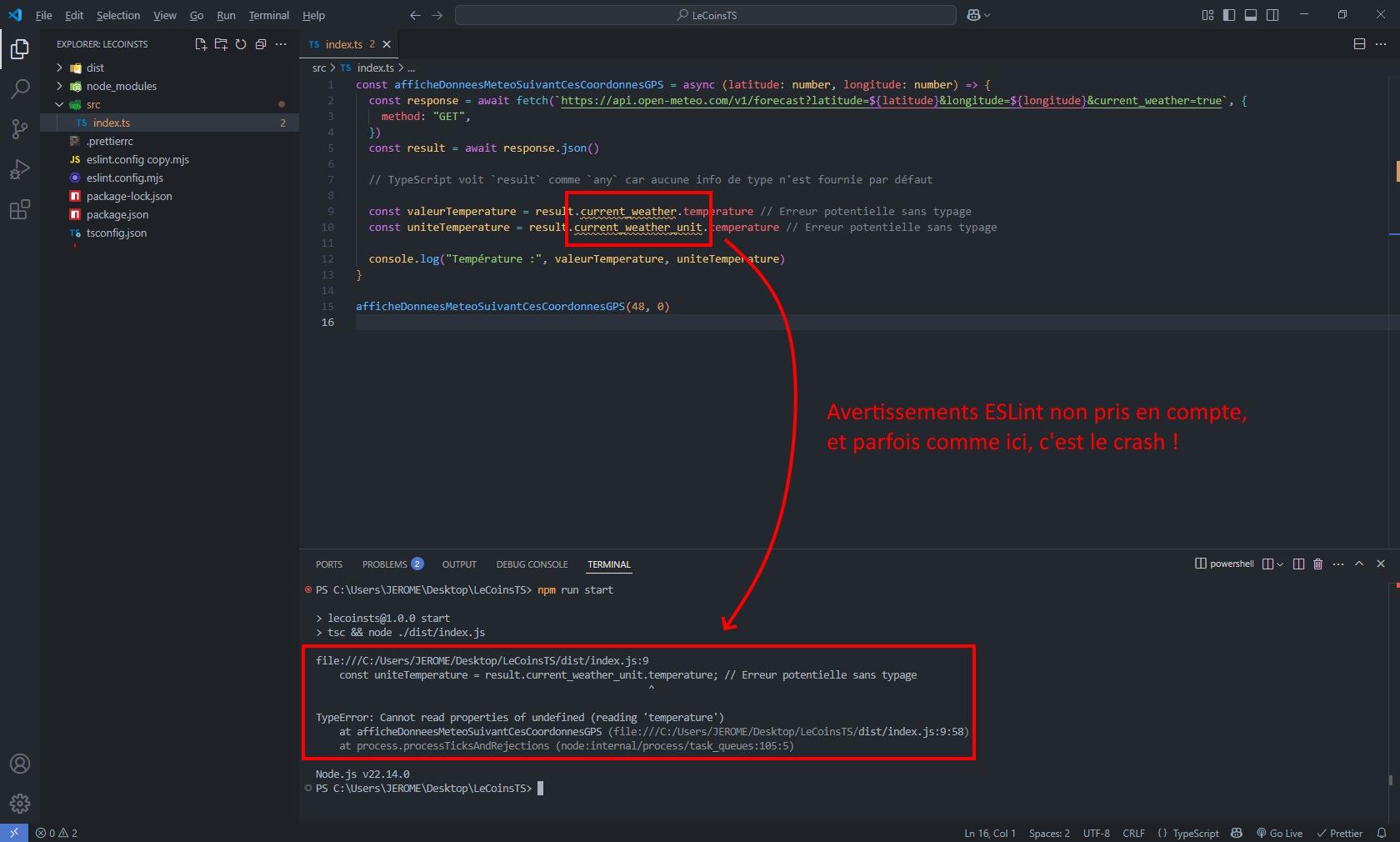Open eslint.config copy.mjs file

tap(169, 159)
